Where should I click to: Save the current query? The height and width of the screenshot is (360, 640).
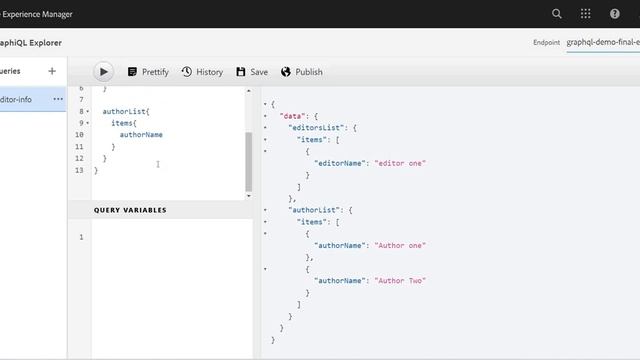[252, 72]
